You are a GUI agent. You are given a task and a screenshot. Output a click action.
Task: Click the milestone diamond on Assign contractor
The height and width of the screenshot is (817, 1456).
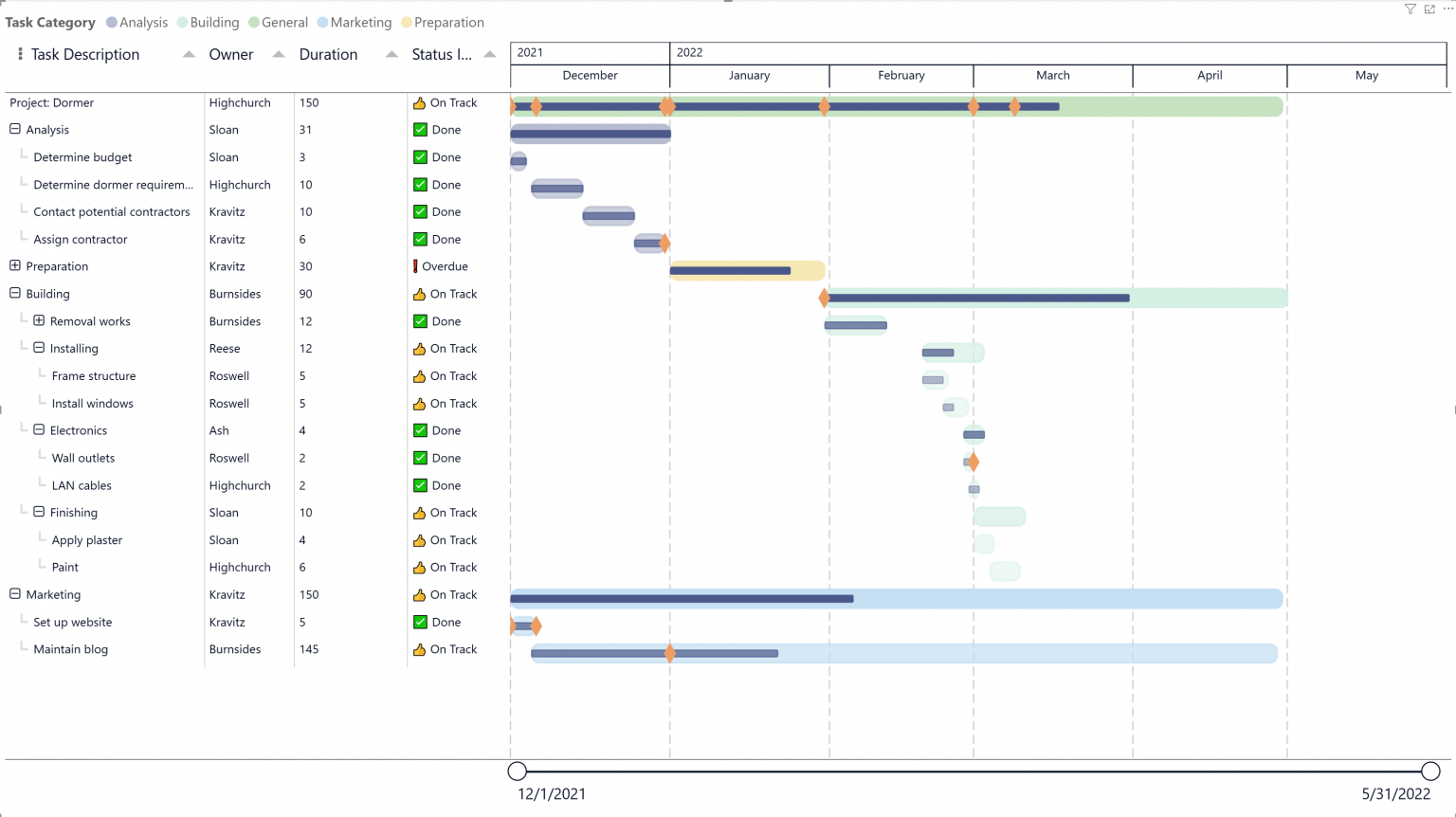point(664,244)
